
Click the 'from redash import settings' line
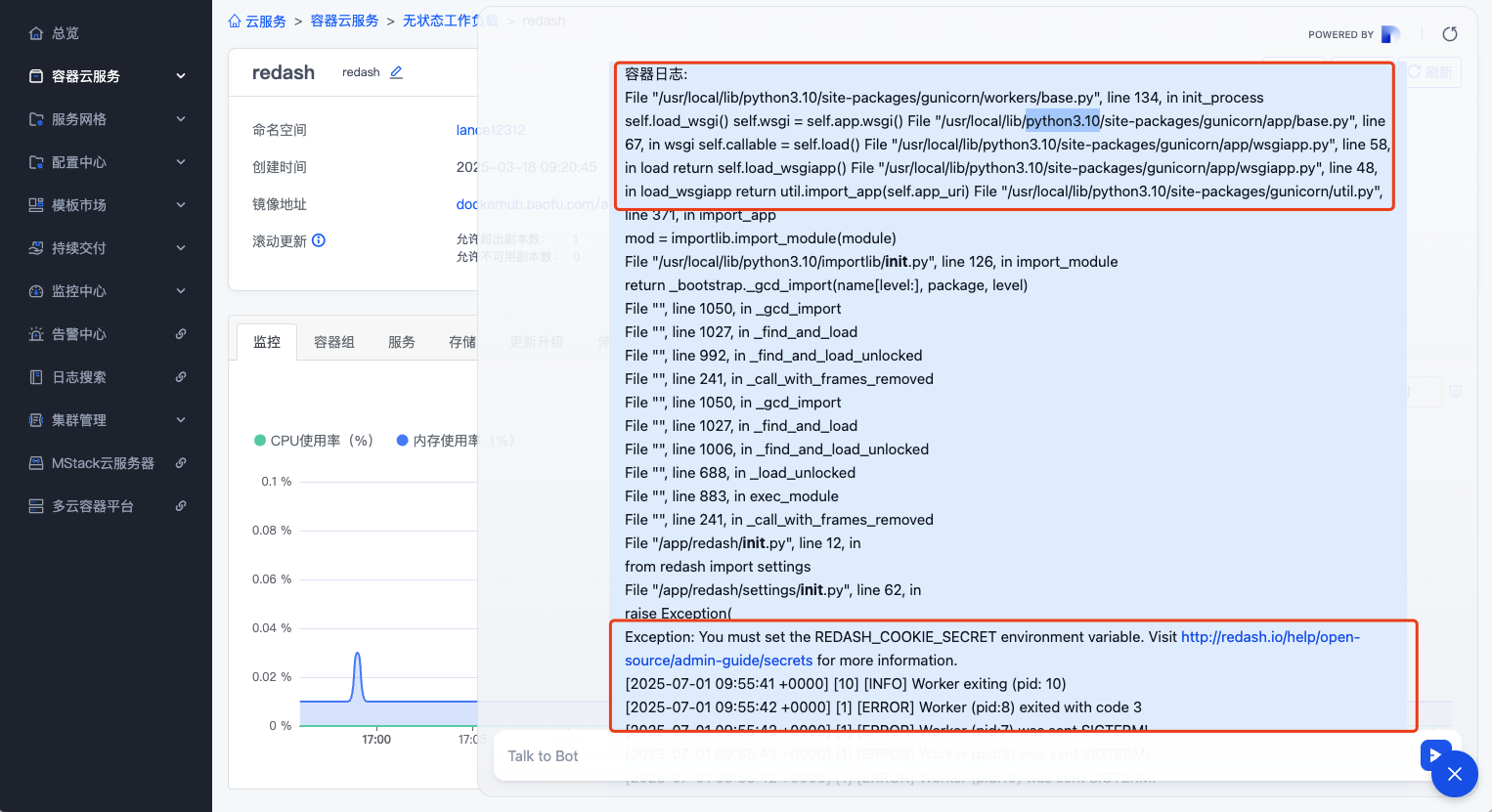[718, 567]
